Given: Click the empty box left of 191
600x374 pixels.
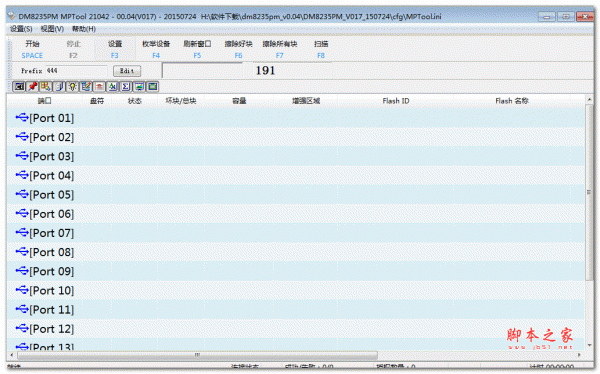Looking at the screenshot, I should (x=202, y=70).
